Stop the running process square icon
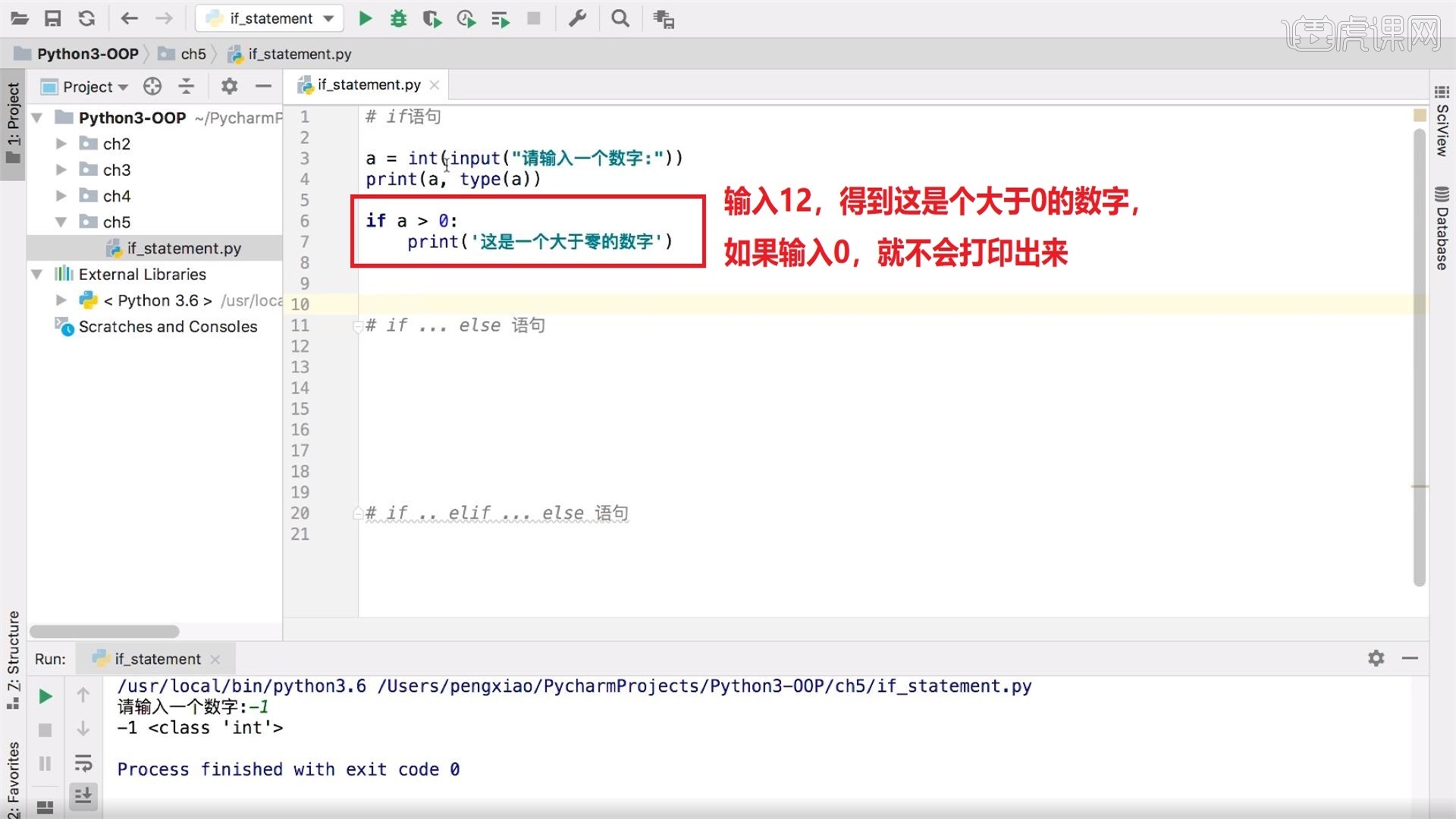This screenshot has height=819, width=1456. pos(534,18)
